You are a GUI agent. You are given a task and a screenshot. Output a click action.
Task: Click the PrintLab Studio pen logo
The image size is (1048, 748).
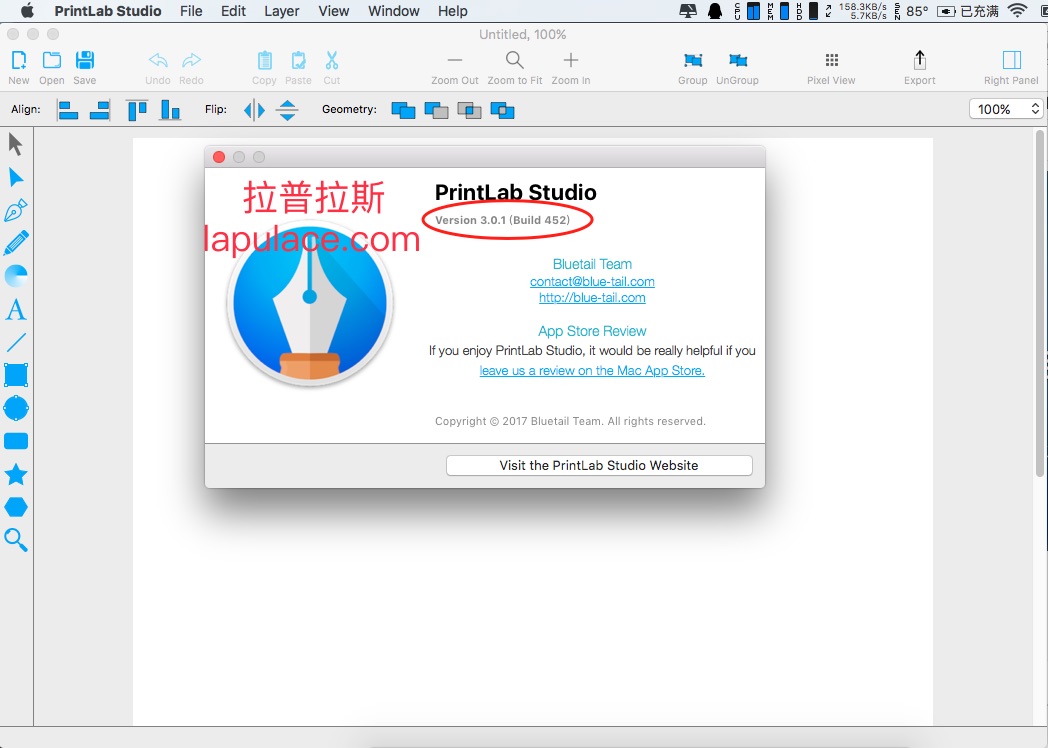point(310,305)
